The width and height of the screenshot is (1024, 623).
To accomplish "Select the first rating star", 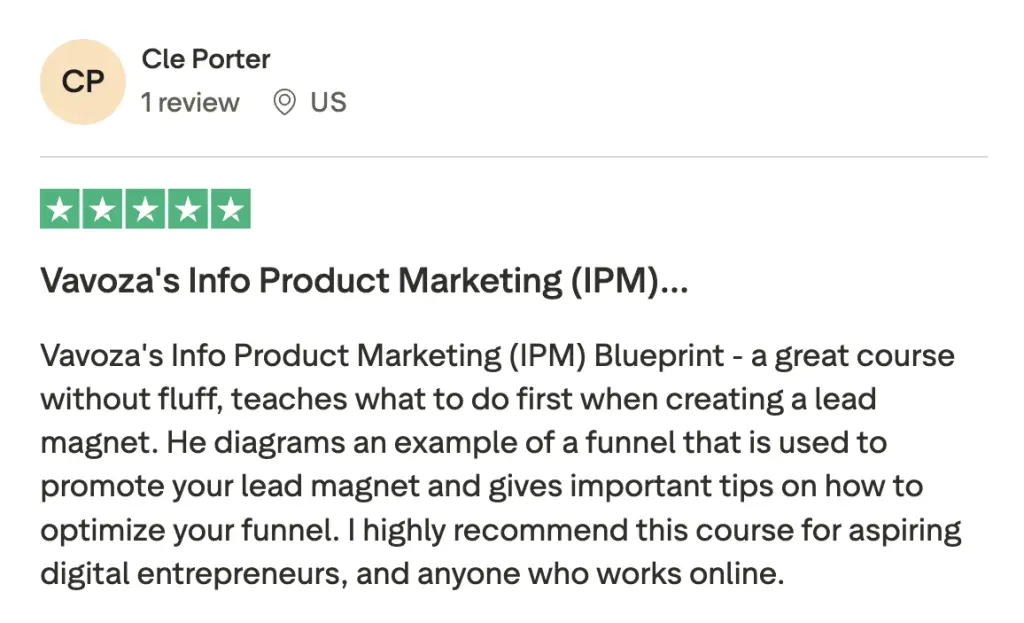I will [x=61, y=209].
